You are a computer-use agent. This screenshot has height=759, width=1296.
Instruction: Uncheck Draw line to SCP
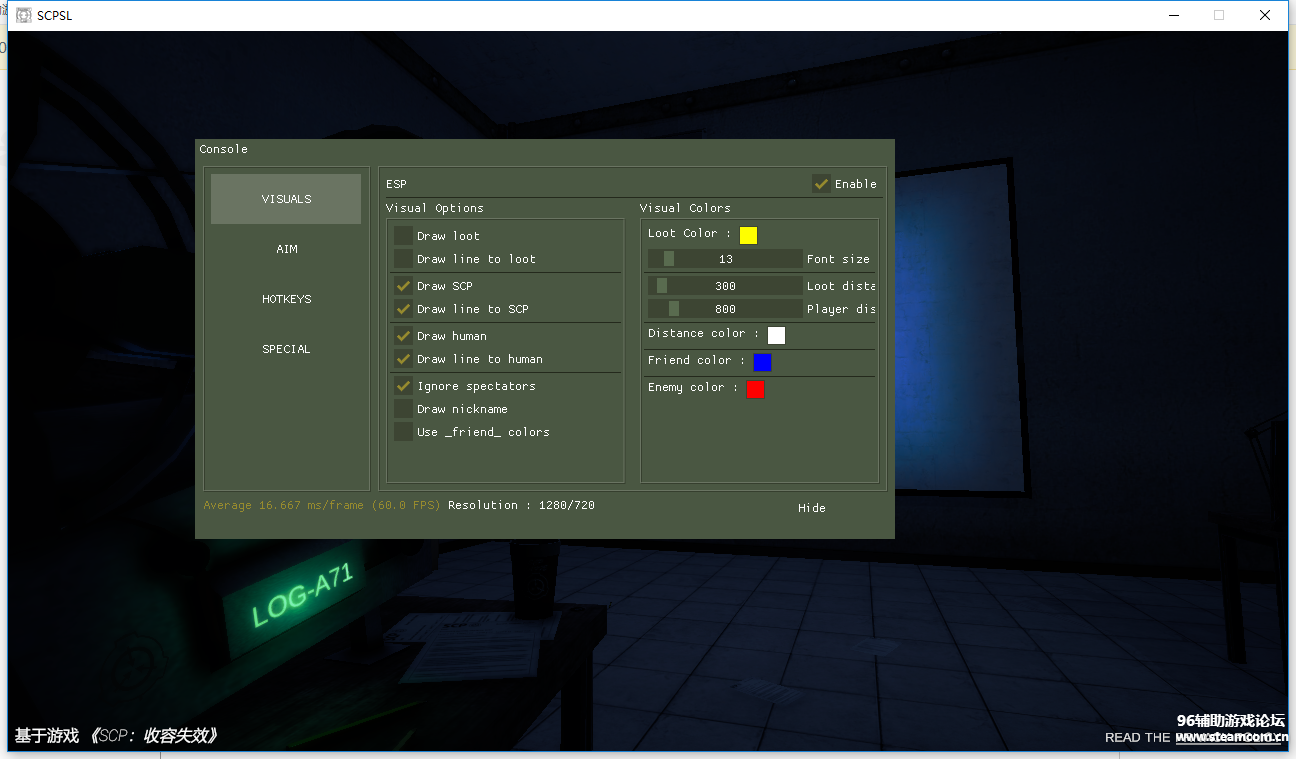[x=403, y=309]
